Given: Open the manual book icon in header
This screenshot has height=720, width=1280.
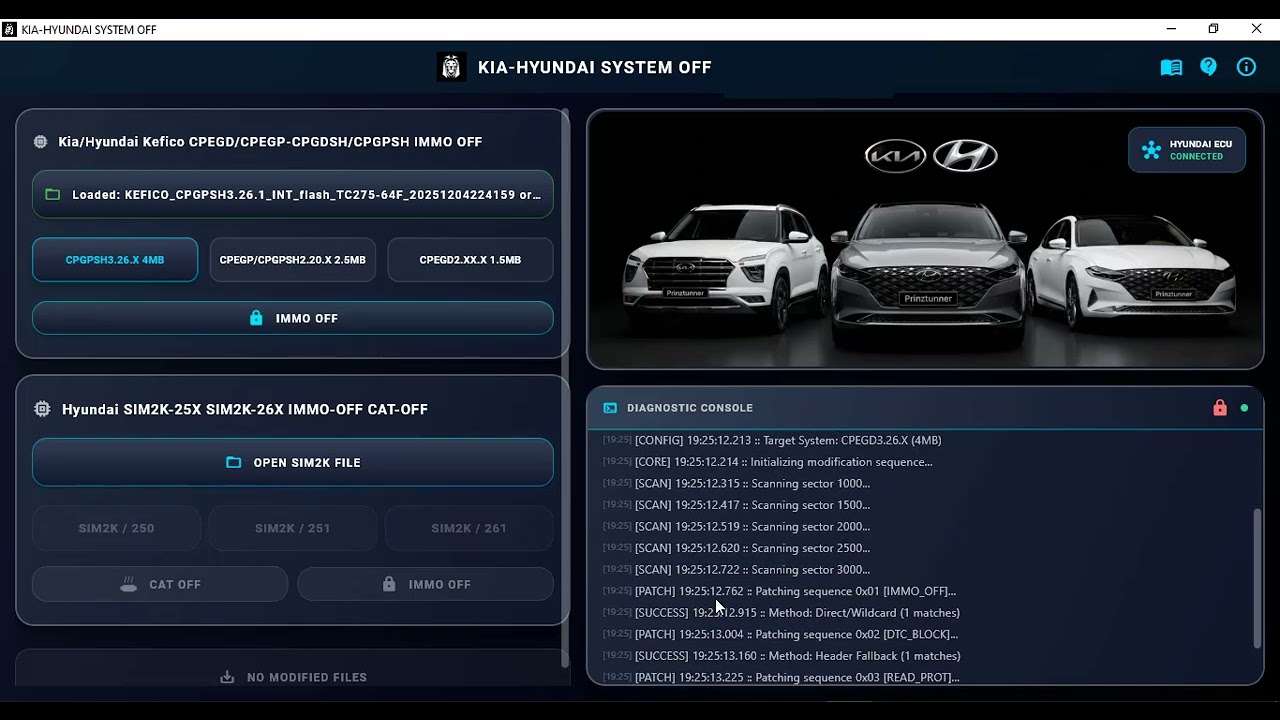Looking at the screenshot, I should click(x=1171, y=67).
